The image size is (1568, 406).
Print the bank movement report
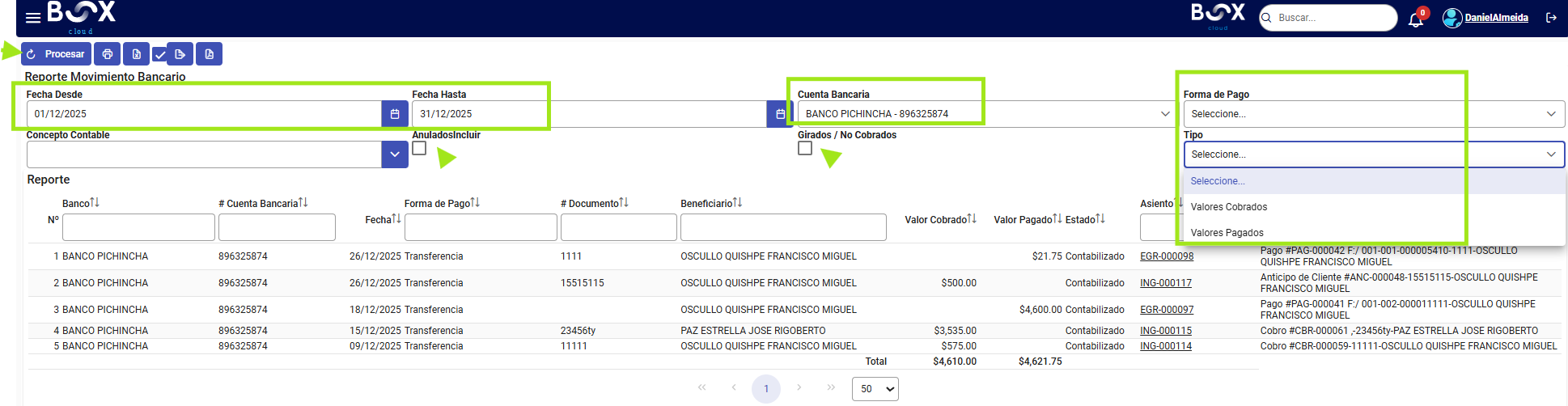click(x=108, y=54)
